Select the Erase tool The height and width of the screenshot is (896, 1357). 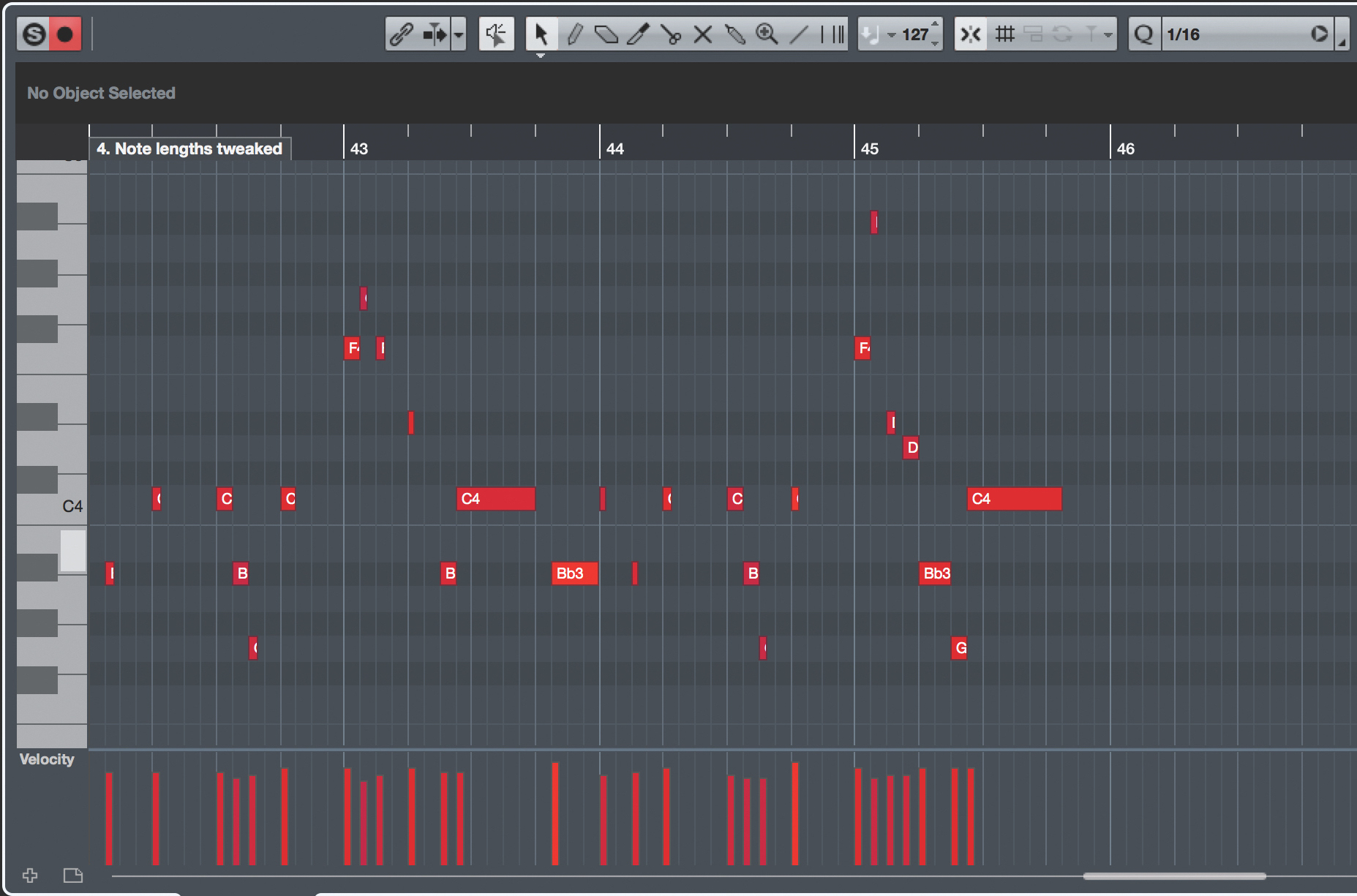[606, 34]
